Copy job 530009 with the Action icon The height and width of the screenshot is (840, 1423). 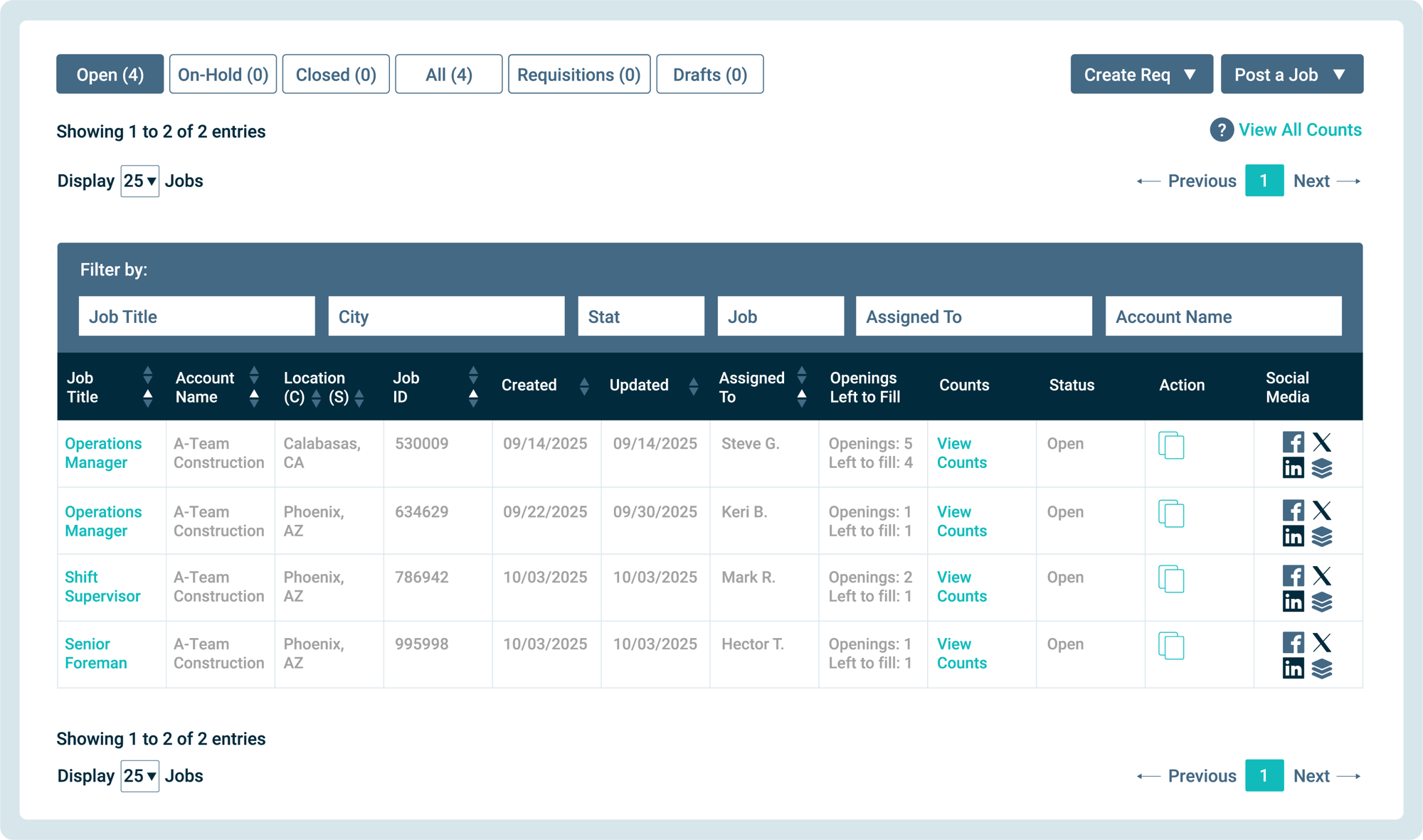[1171, 445]
